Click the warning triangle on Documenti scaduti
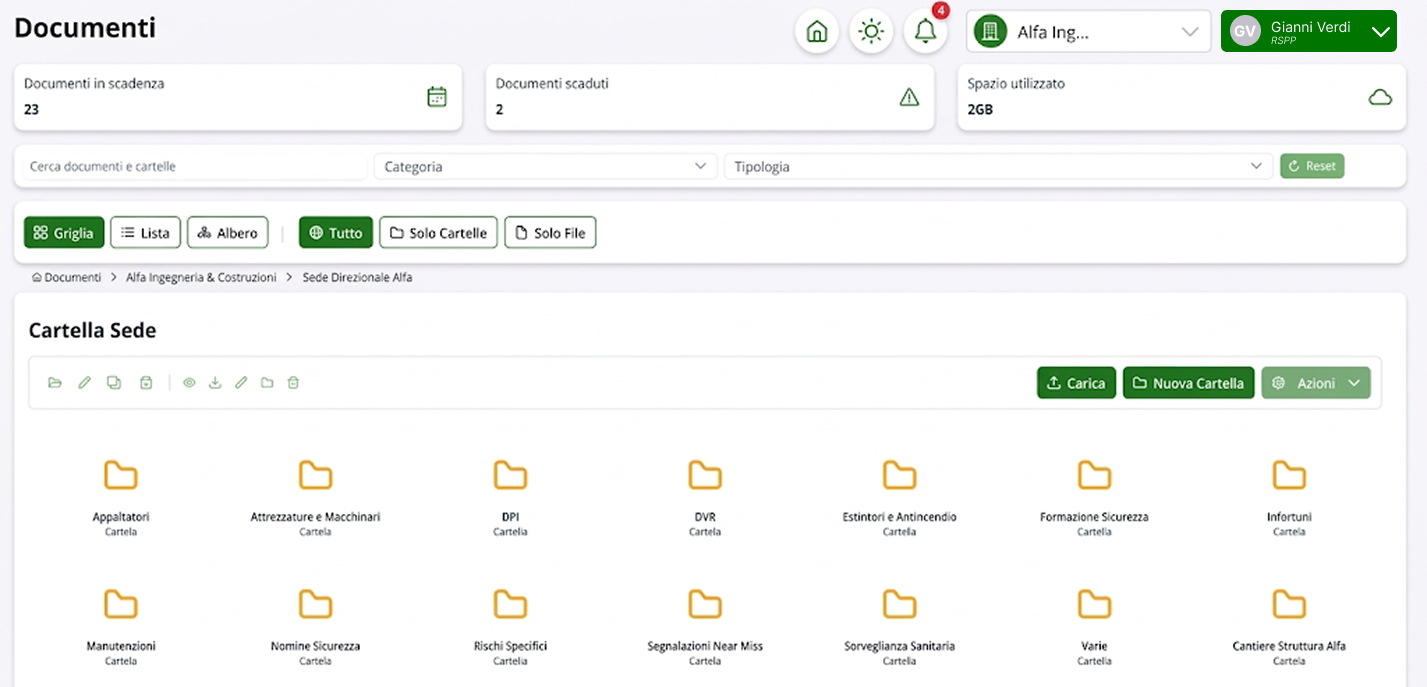1427x687 pixels. [x=909, y=97]
